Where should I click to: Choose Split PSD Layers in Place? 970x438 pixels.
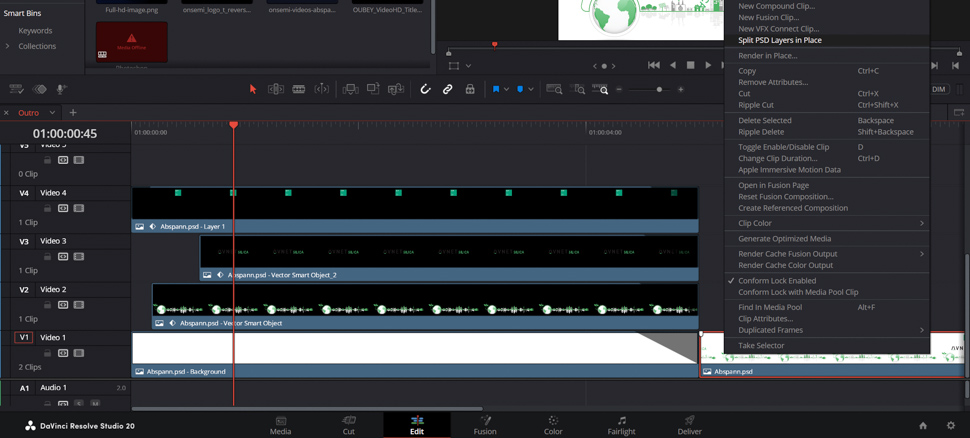780,40
